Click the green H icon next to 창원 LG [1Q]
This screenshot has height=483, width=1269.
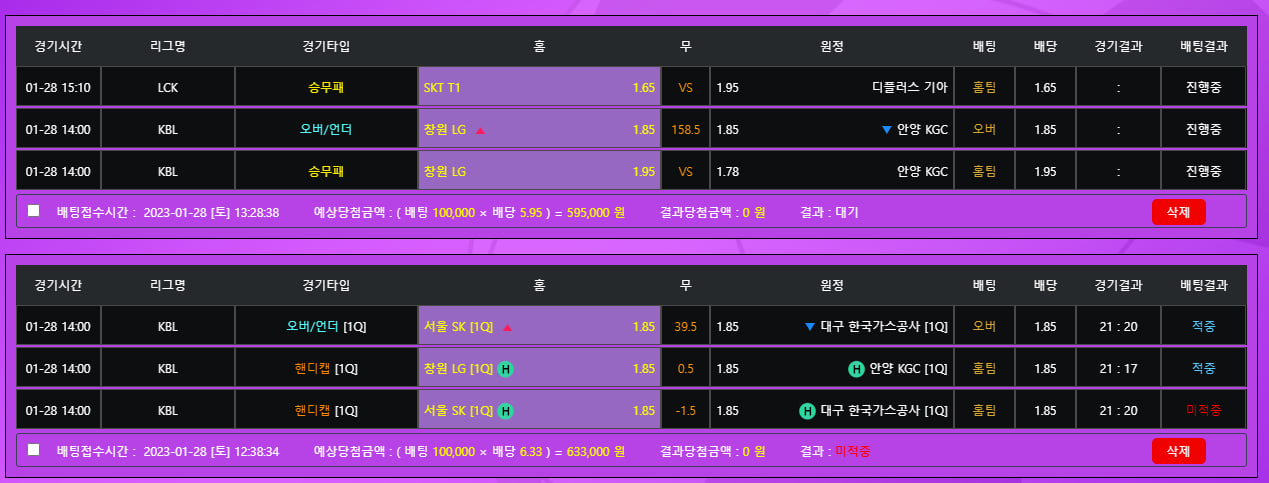click(506, 369)
